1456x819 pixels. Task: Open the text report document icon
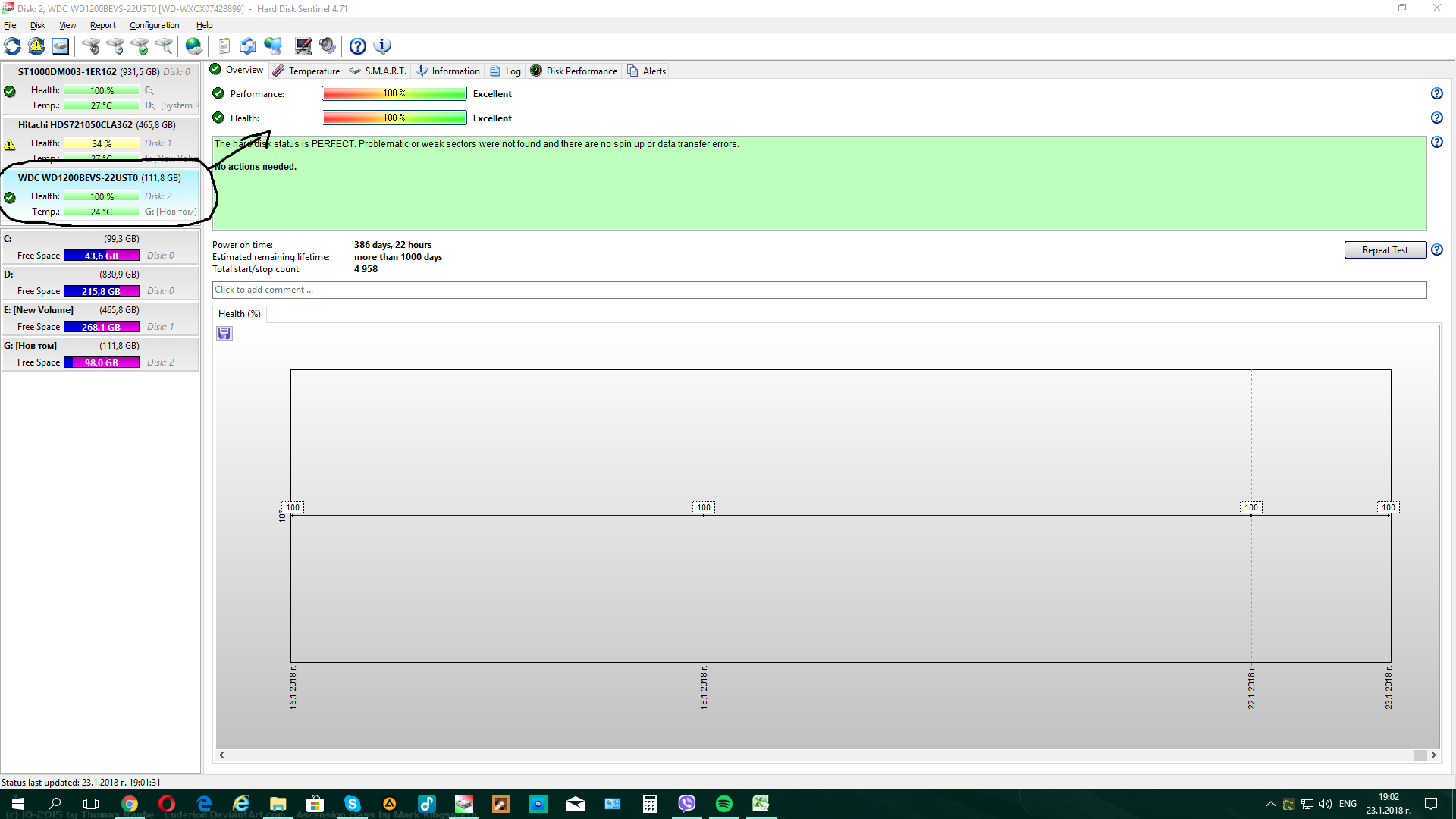click(x=224, y=46)
